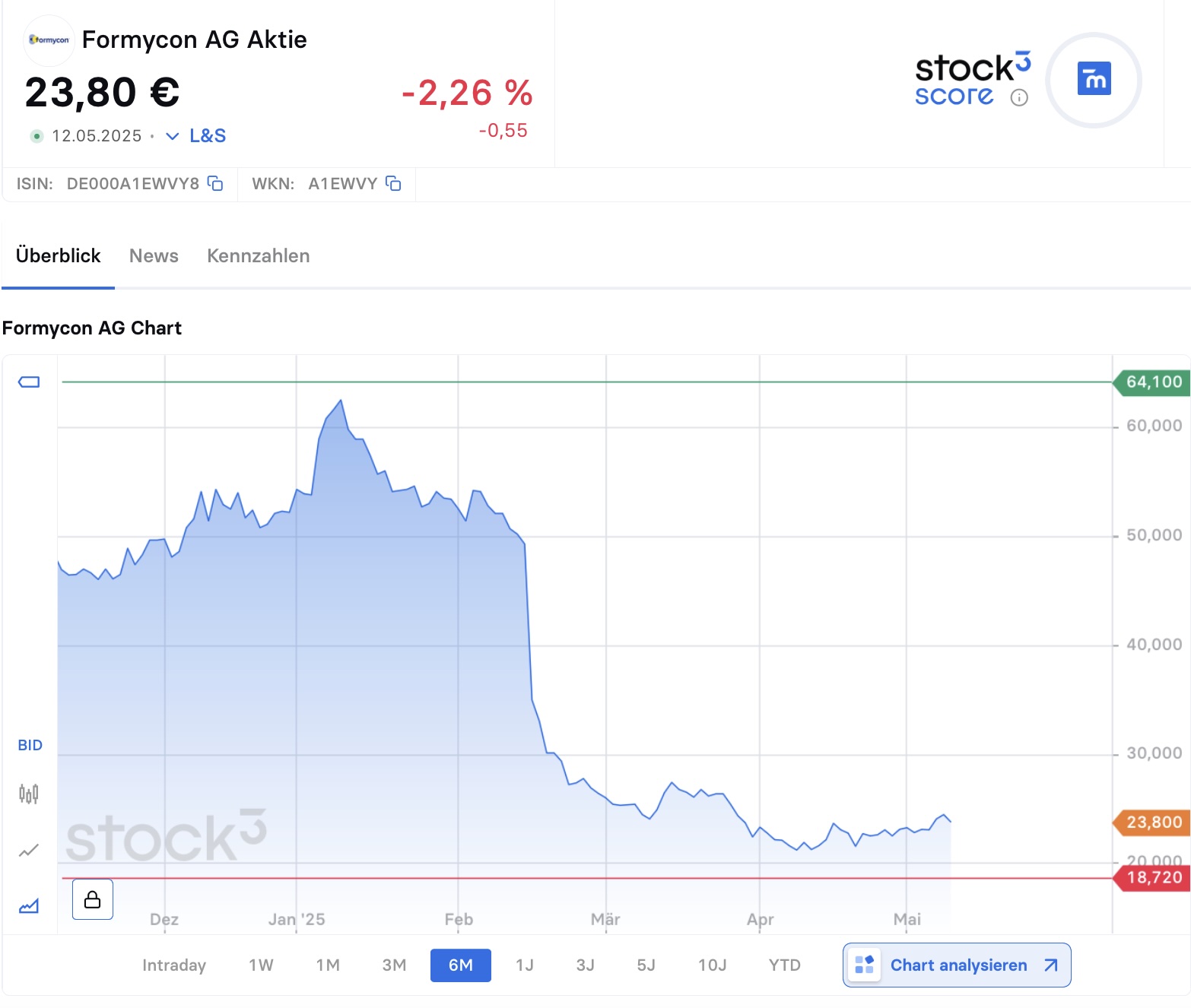Click the Chart analysieren button
The width and height of the screenshot is (1191, 1008).
tap(957, 965)
